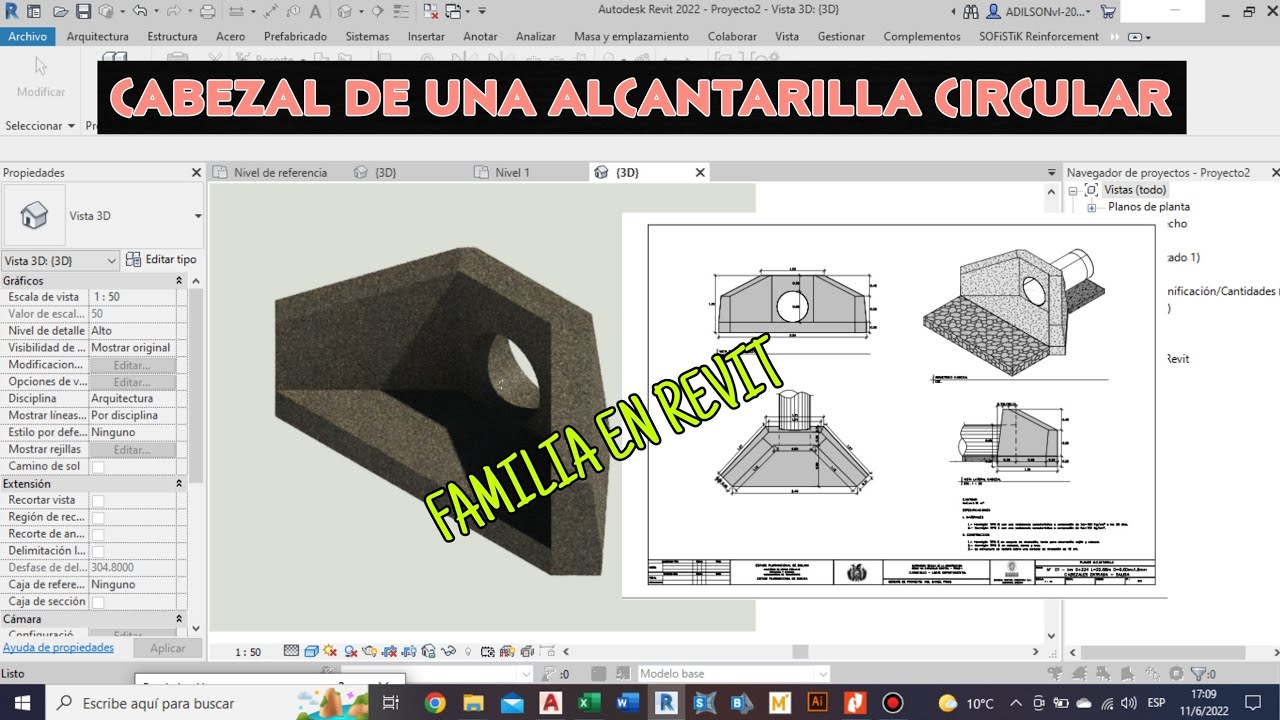1280x720 pixels.
Task: Toggle the Región de rec... checkbox
Action: pos(98,518)
